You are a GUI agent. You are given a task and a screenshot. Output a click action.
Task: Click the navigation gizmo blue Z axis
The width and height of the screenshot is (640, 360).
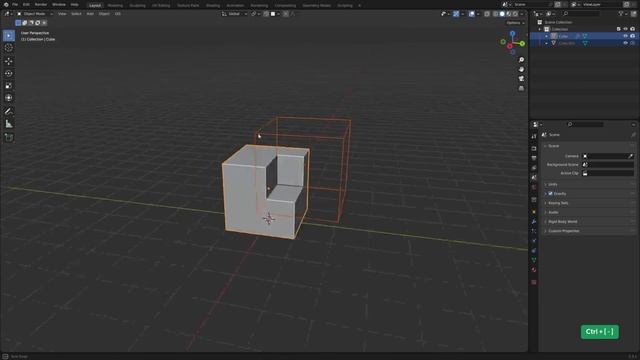pyautogui.click(x=512, y=33)
